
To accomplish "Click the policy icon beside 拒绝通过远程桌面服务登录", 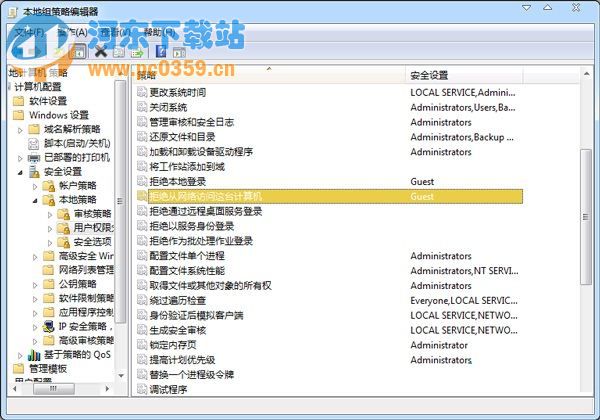I will pos(142,211).
